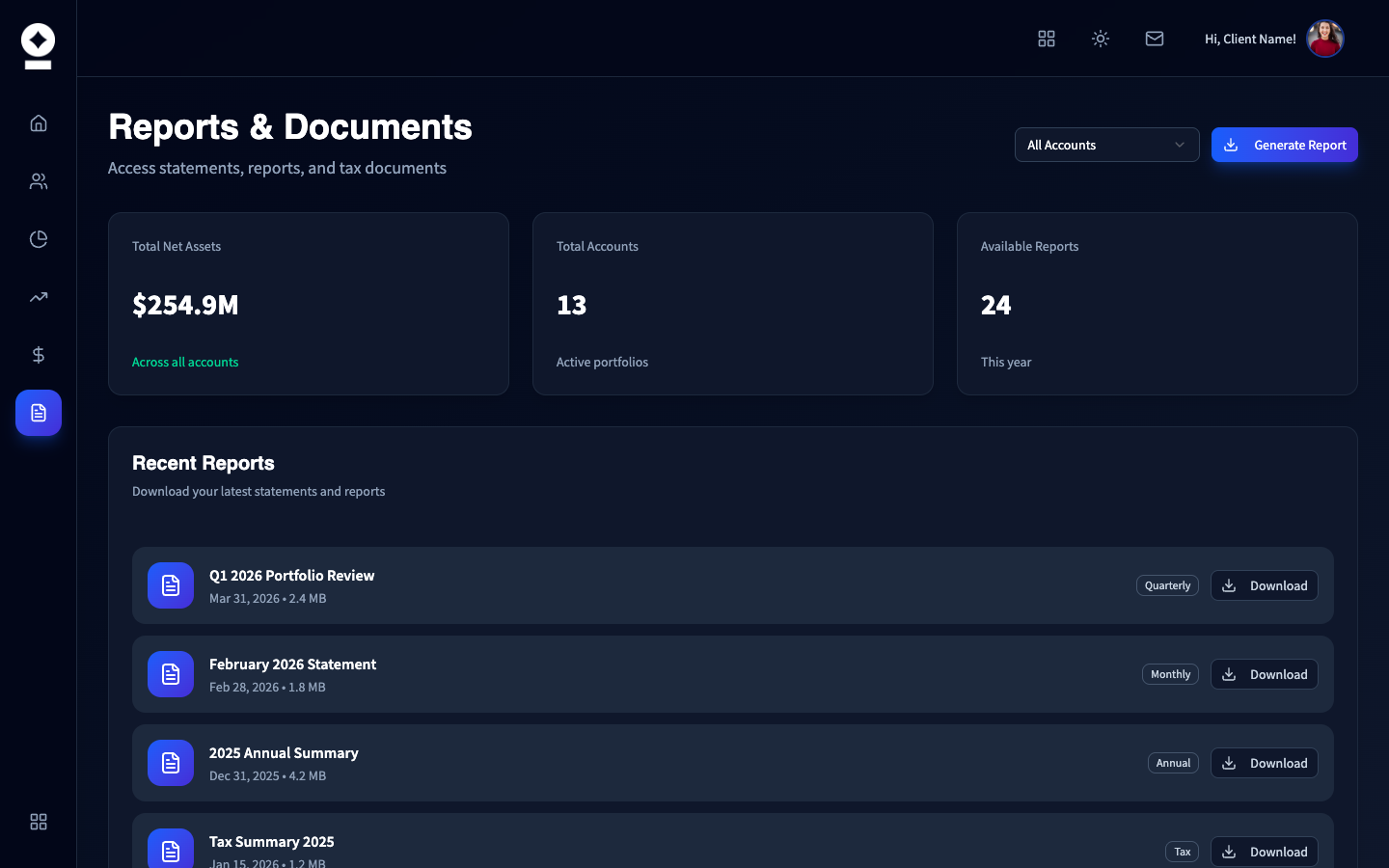Toggle the Quarterly badge on Q1 2026 Portfolio Review

point(1167,585)
